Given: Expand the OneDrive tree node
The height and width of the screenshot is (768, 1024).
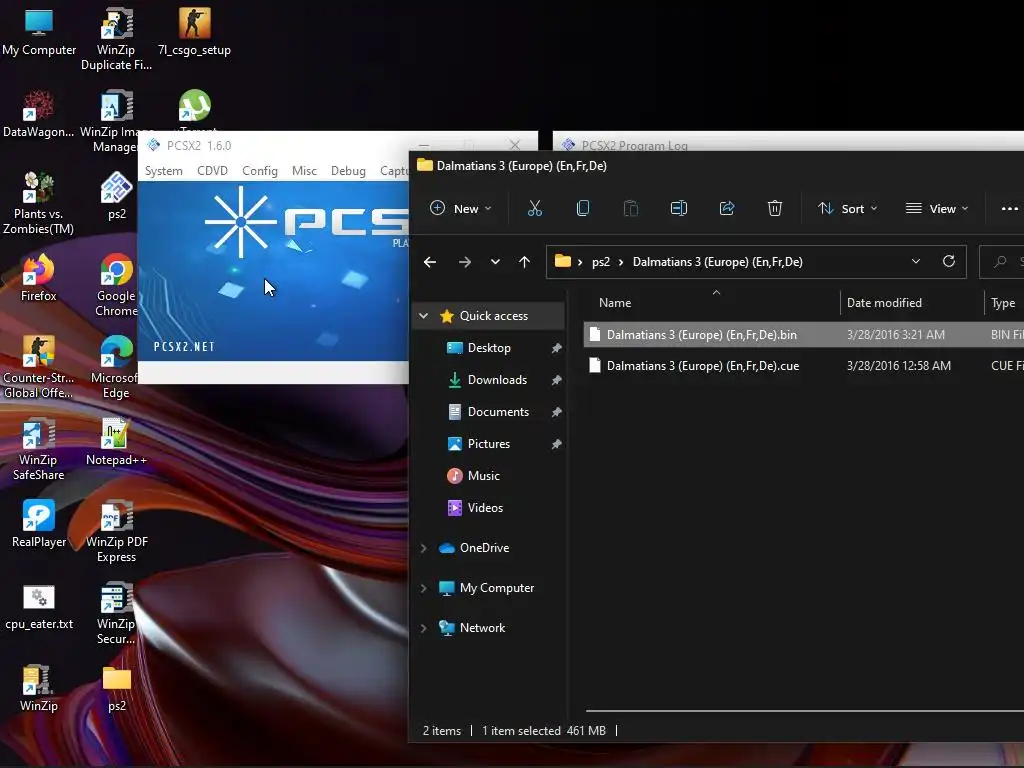Looking at the screenshot, I should [x=423, y=548].
